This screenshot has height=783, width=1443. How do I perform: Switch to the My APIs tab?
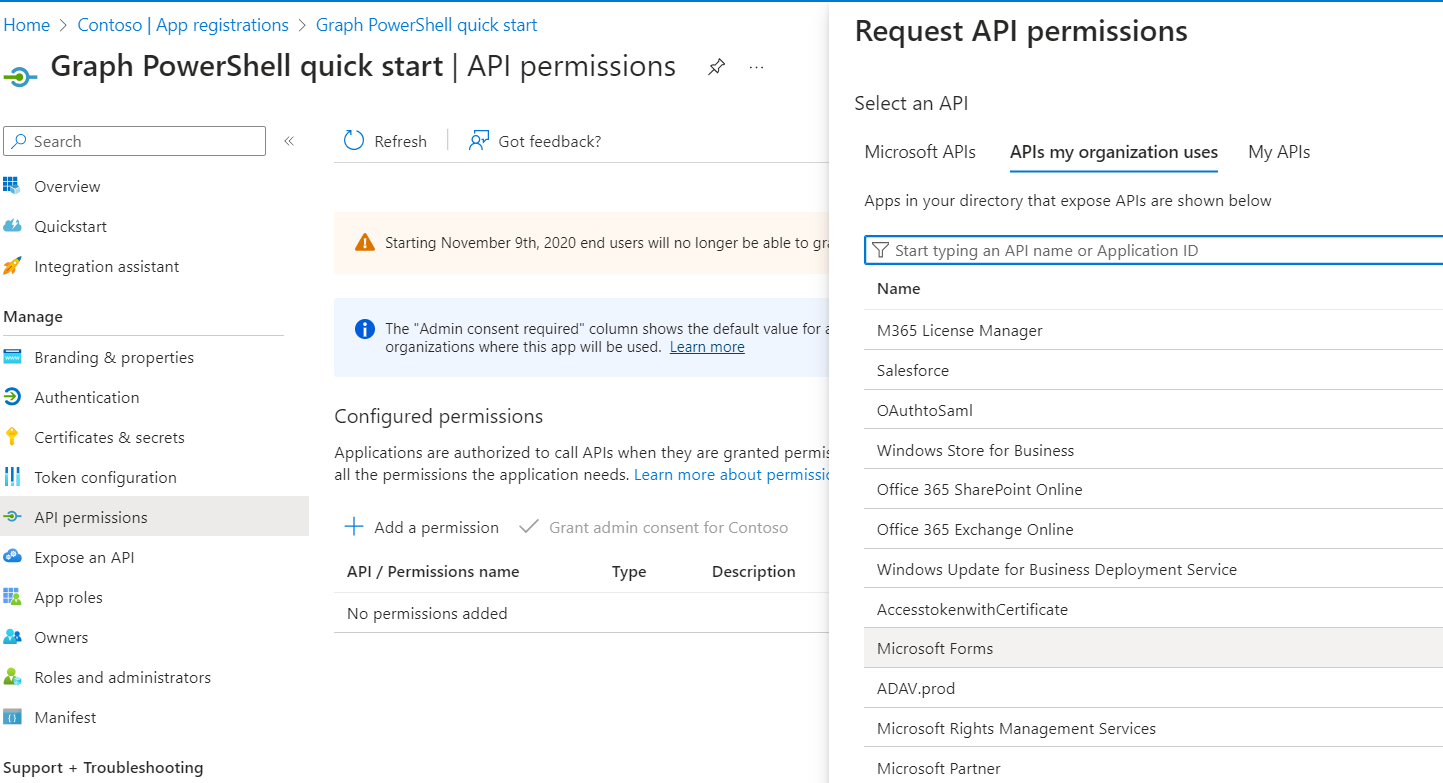coord(1279,152)
